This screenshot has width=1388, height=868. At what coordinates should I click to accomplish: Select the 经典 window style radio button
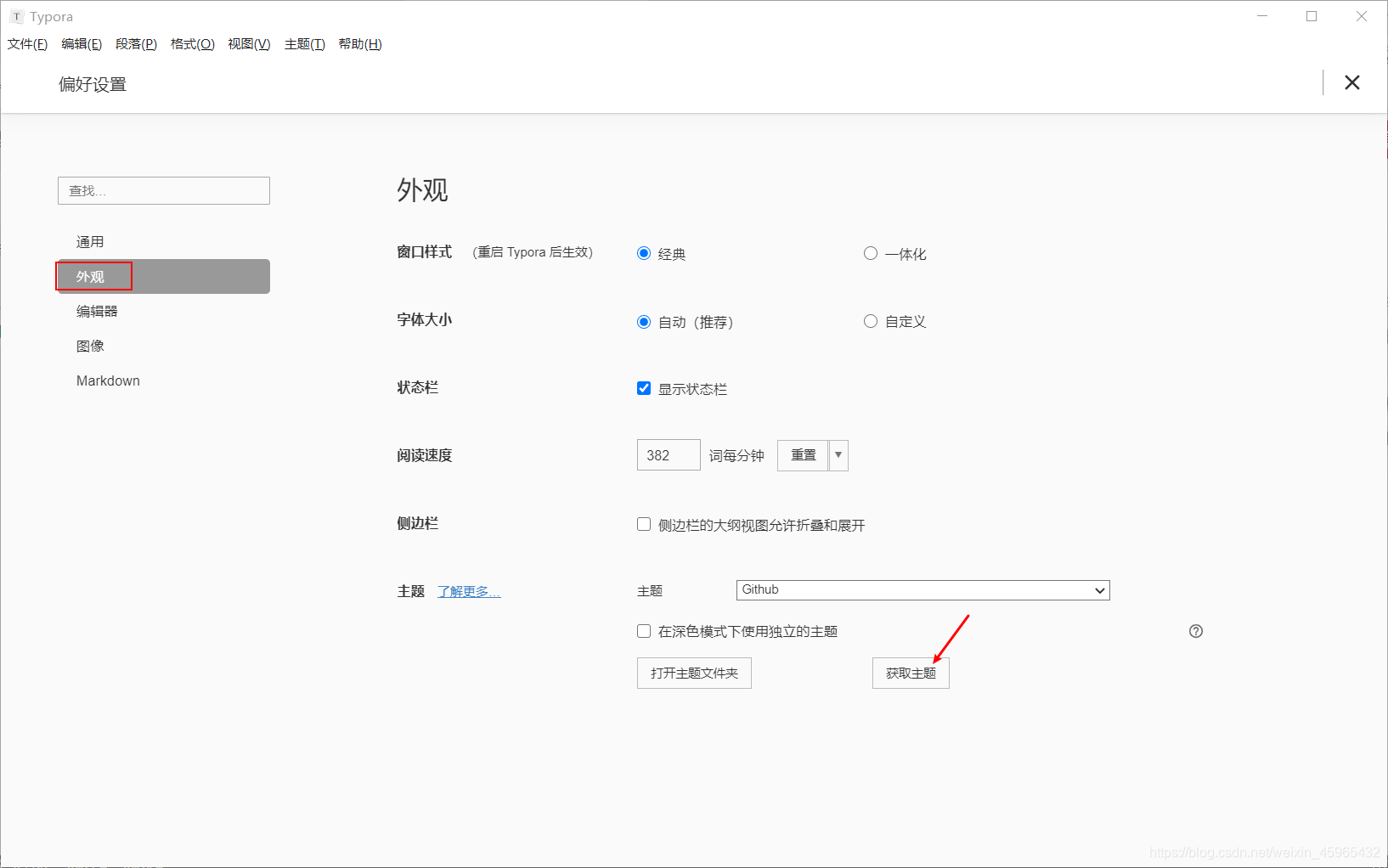coord(644,253)
